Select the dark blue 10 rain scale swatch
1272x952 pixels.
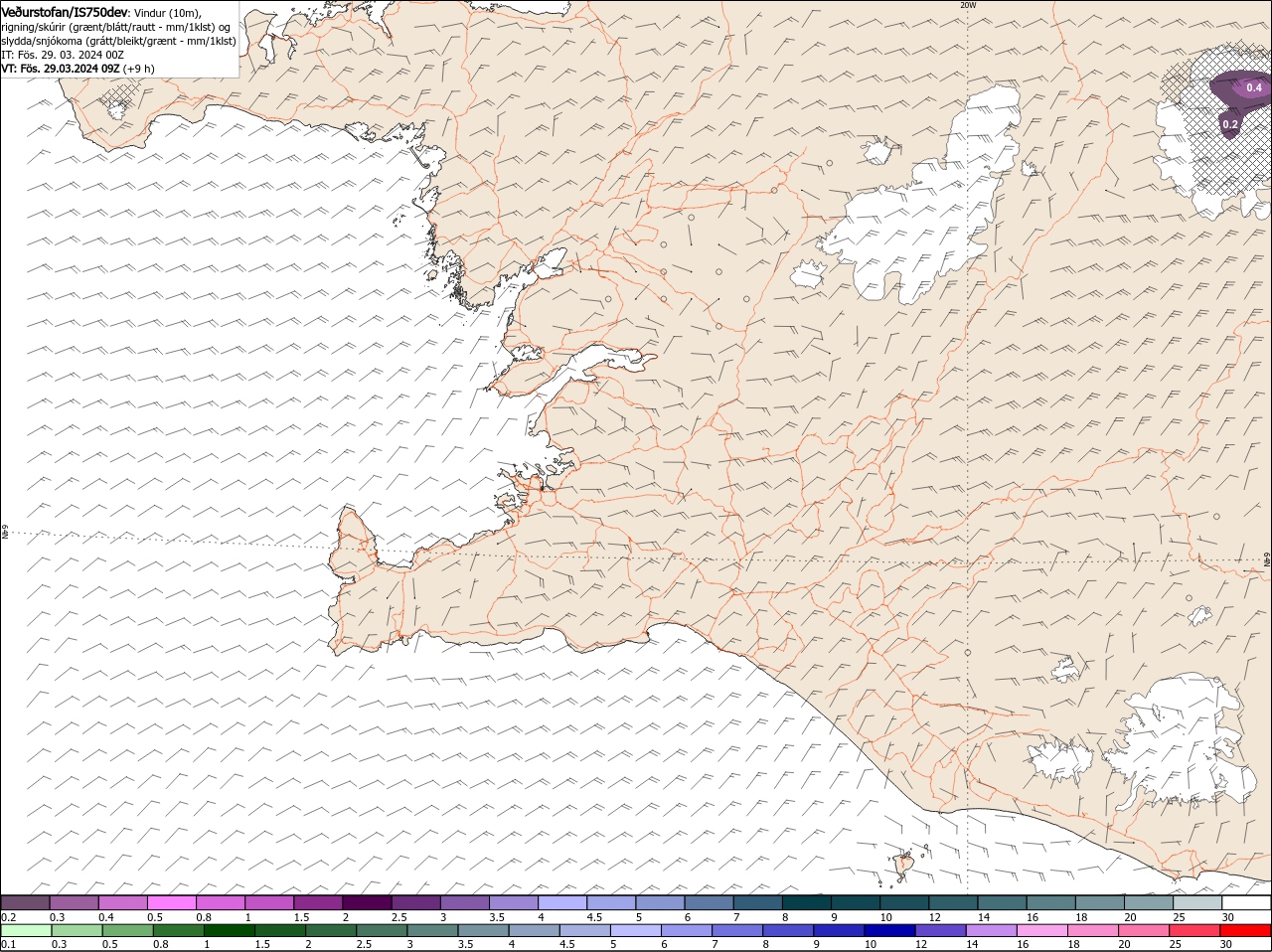tap(891, 931)
